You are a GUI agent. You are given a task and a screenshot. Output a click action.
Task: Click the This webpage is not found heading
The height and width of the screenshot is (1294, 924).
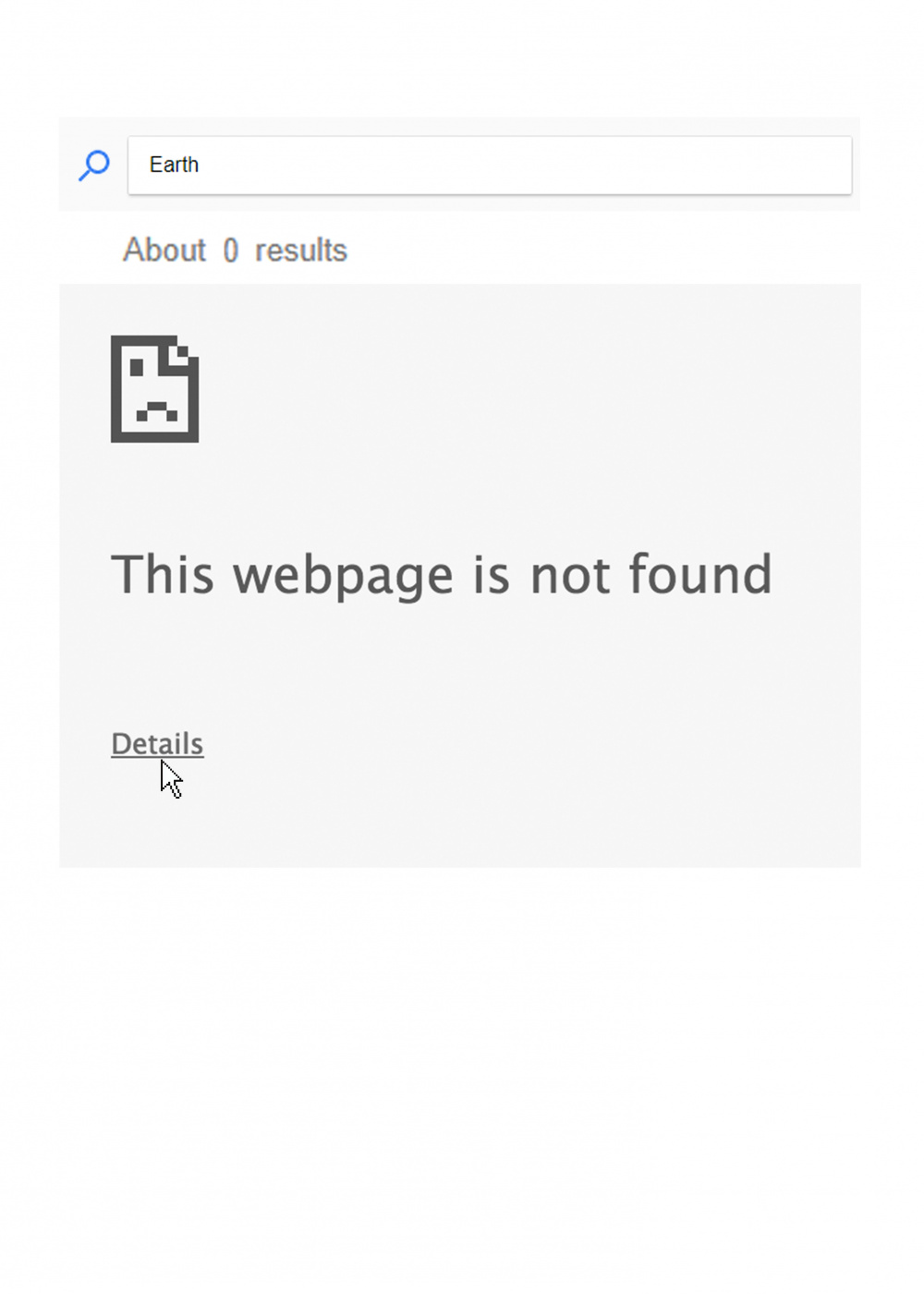coord(442,575)
